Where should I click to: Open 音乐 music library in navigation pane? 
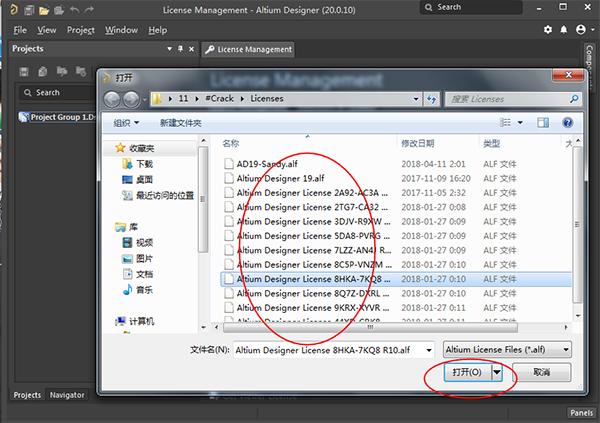click(x=144, y=290)
